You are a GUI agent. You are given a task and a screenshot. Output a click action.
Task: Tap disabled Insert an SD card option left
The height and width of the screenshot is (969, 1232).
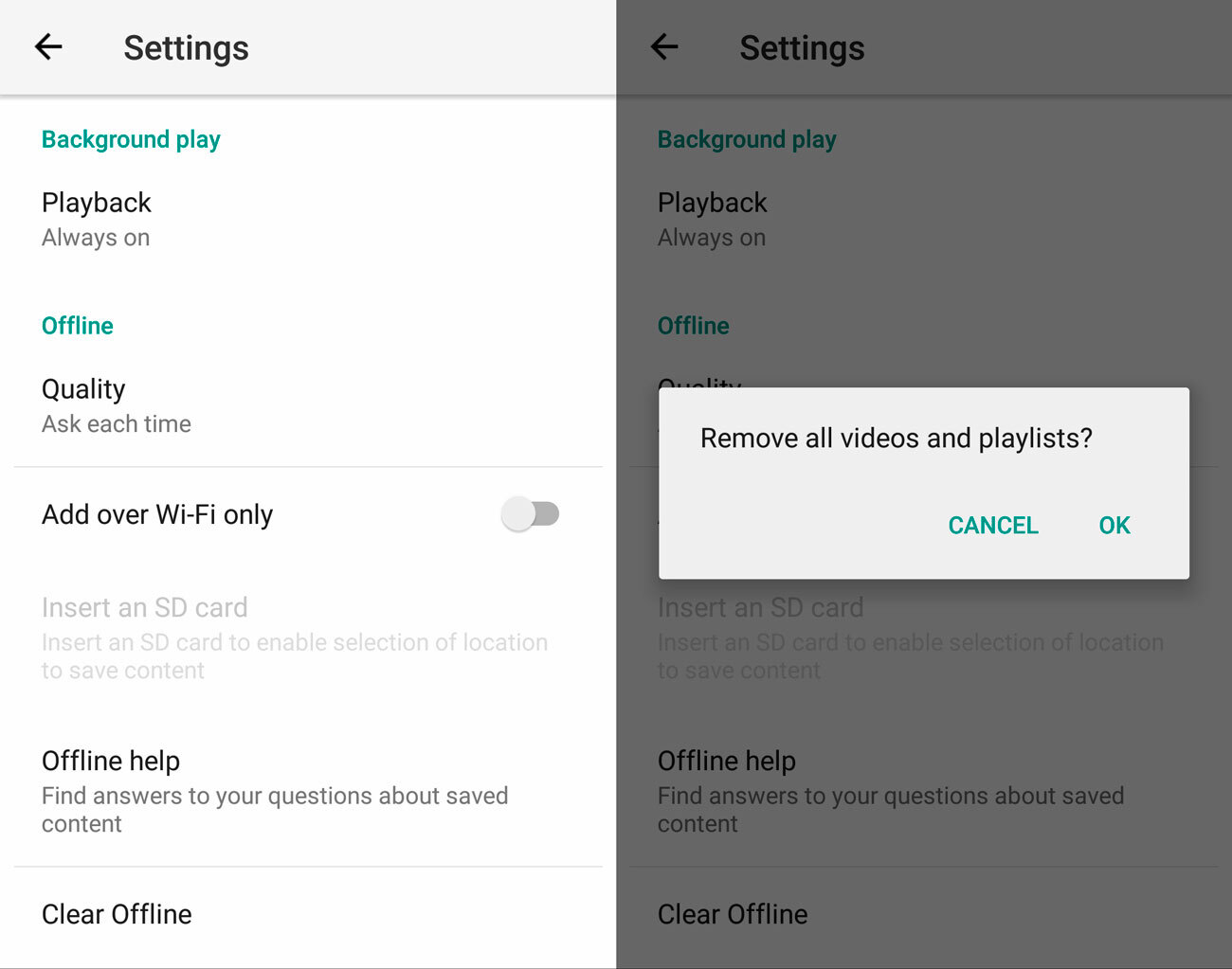[308, 637]
